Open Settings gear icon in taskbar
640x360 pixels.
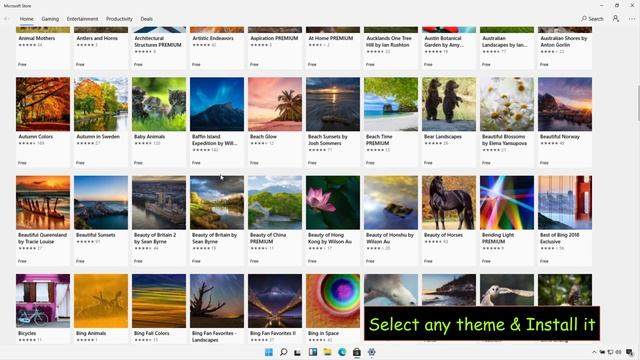pos(371,352)
